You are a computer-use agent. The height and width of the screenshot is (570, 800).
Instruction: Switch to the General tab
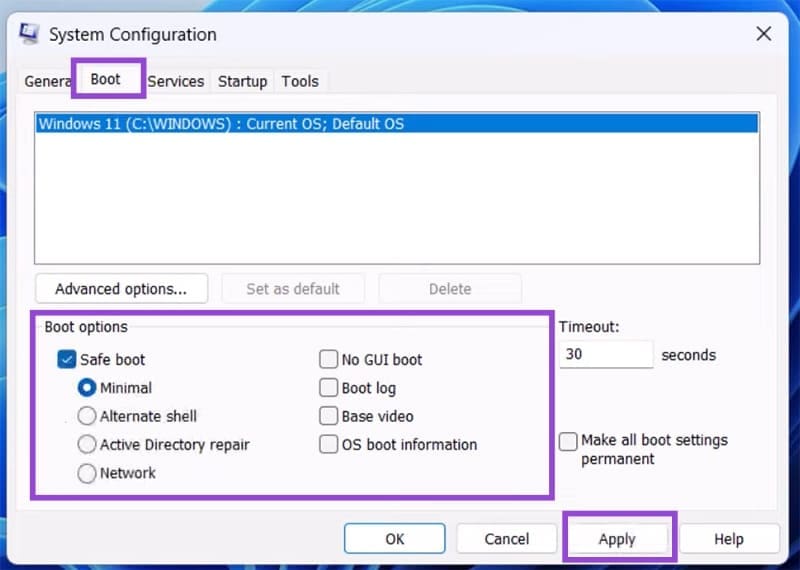[47, 81]
